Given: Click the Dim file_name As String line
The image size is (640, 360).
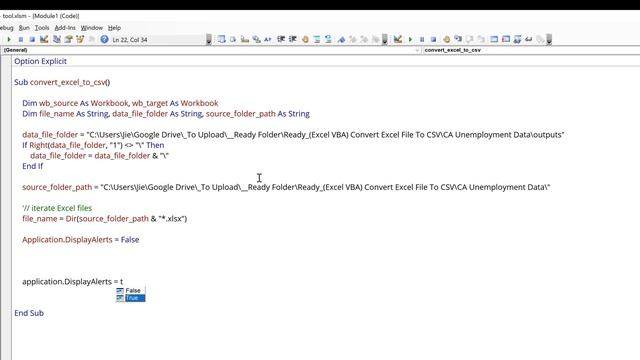Looking at the screenshot, I should click(166, 114).
